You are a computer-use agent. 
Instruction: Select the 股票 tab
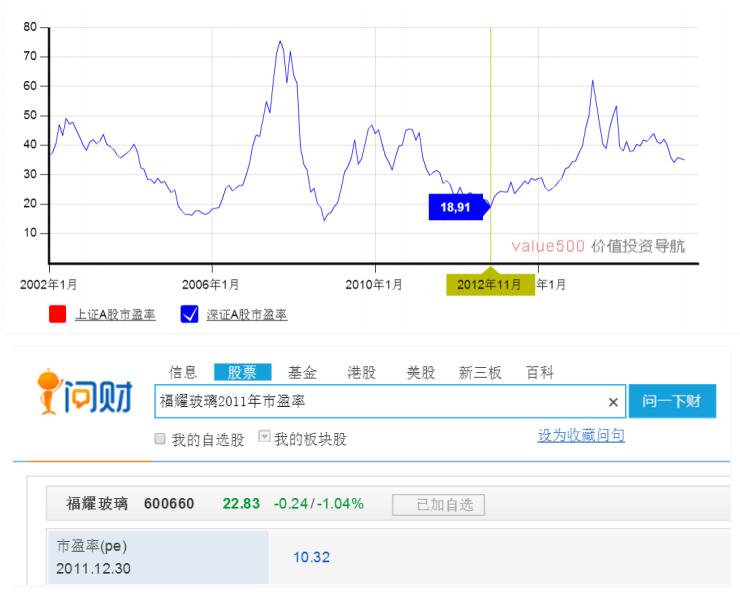(x=243, y=372)
